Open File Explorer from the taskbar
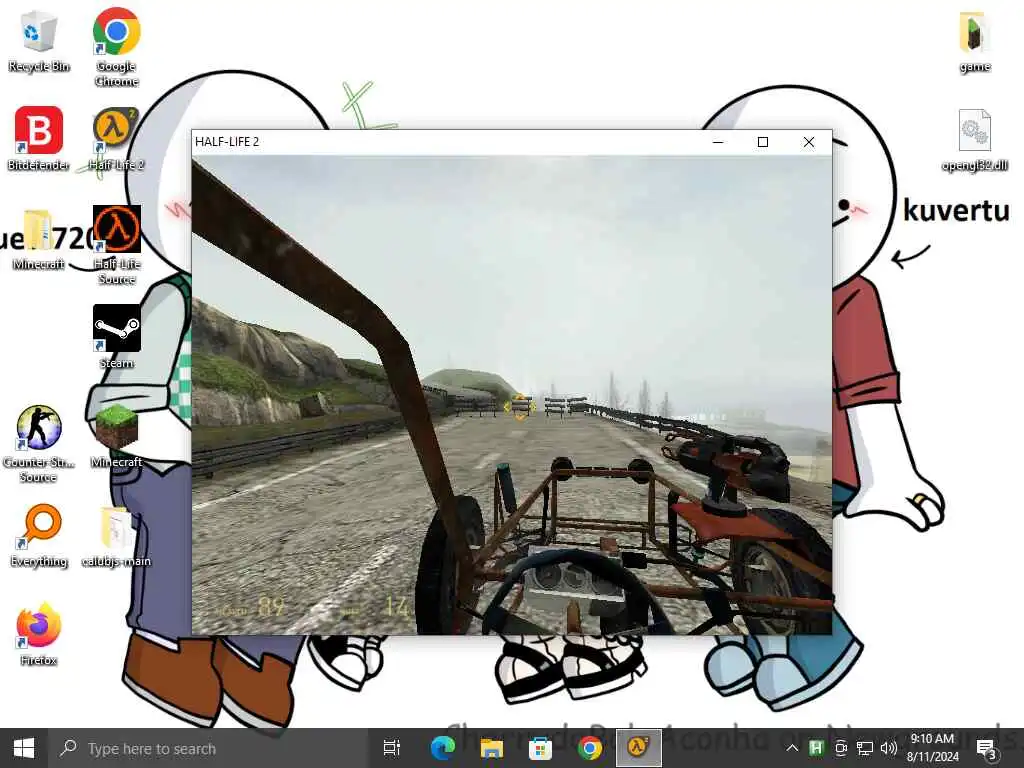 pos(491,748)
